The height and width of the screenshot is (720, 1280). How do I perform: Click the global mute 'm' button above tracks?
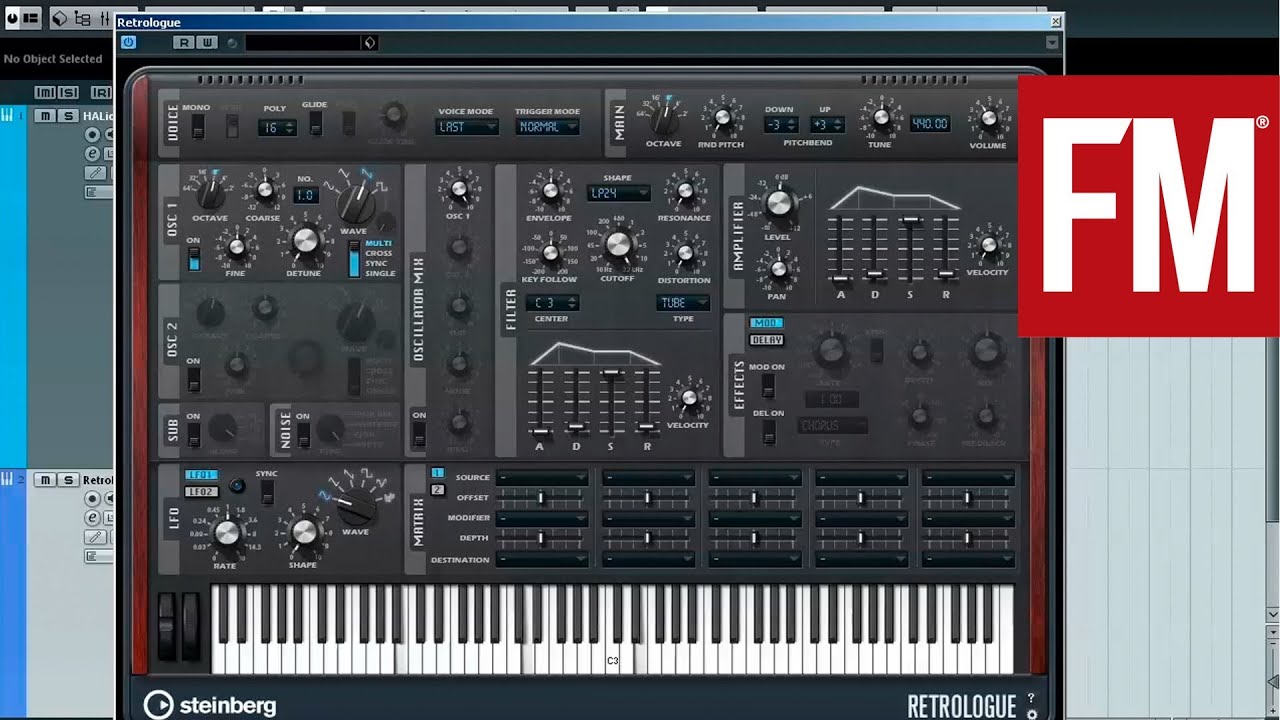point(45,92)
